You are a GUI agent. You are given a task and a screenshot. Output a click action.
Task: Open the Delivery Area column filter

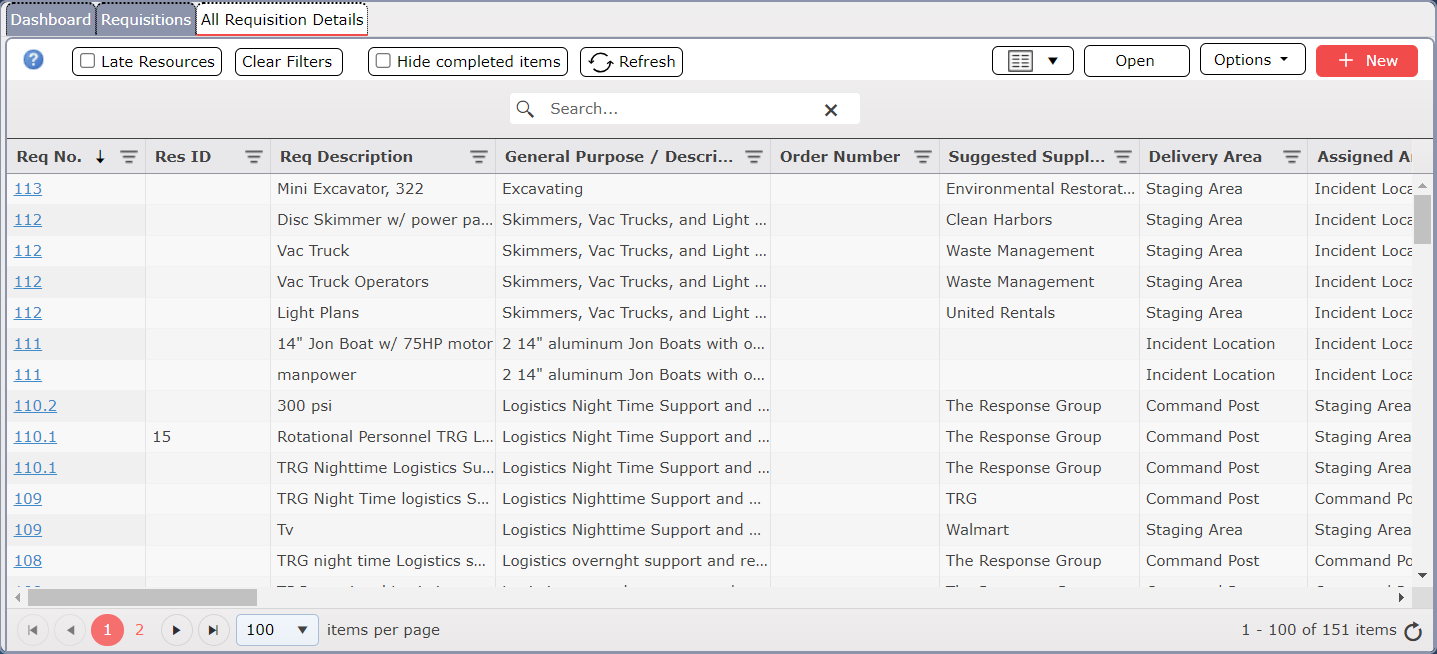coord(1291,157)
